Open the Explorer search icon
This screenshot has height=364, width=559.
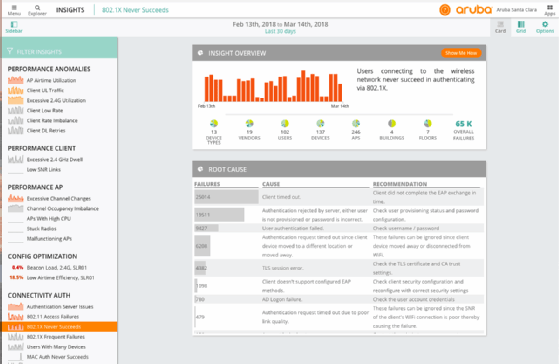37,7
